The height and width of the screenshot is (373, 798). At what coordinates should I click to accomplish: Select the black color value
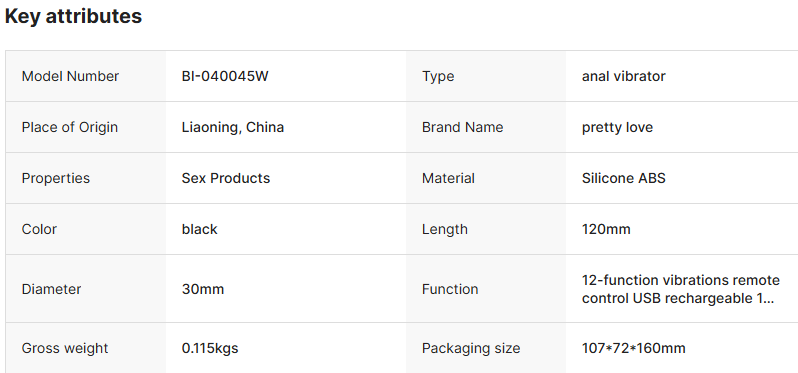point(200,229)
